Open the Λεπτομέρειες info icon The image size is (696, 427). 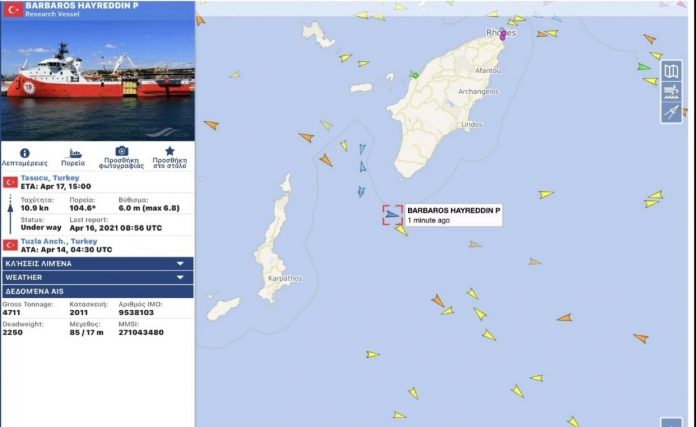click(x=25, y=153)
